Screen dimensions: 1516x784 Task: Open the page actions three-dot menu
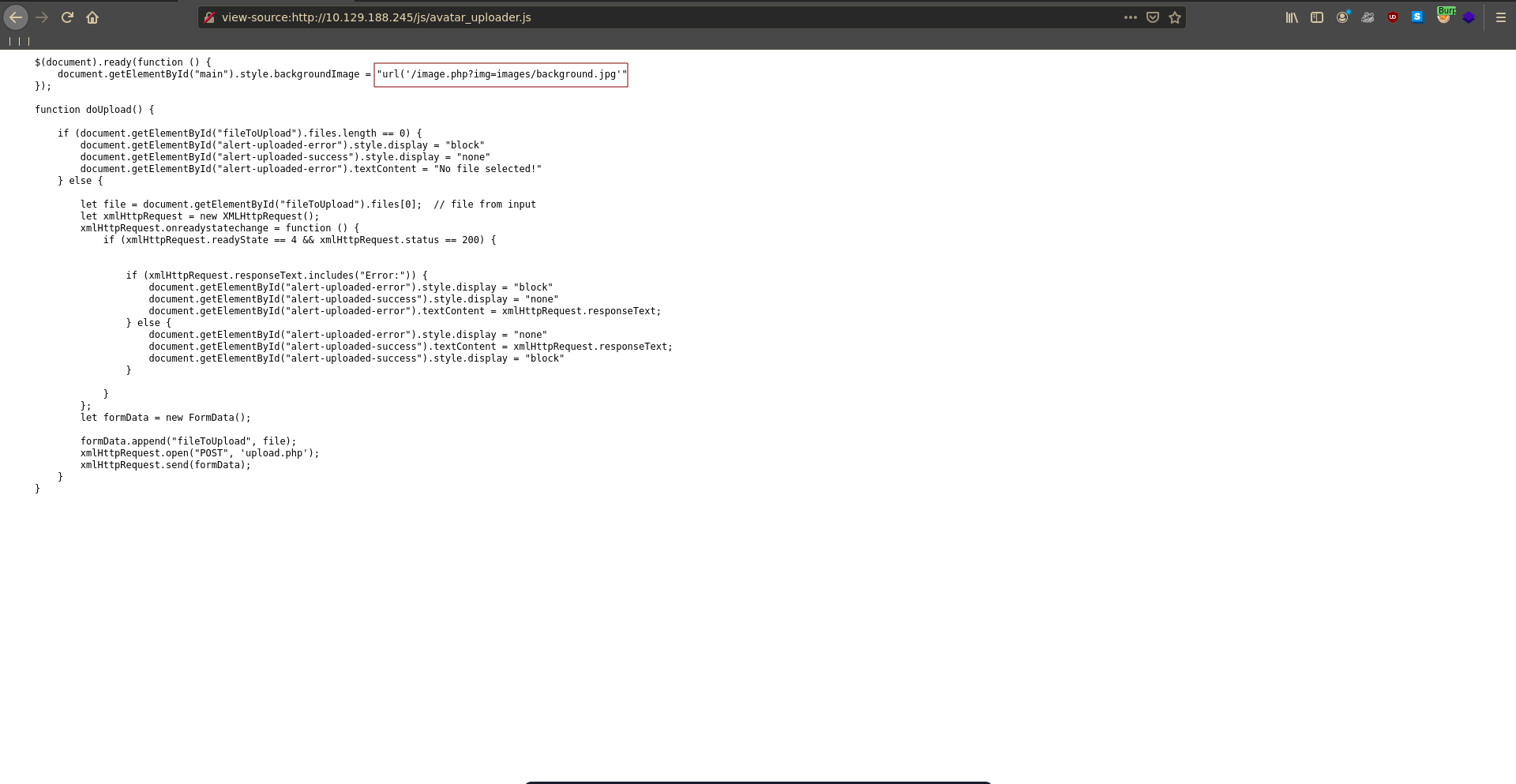tap(1130, 17)
